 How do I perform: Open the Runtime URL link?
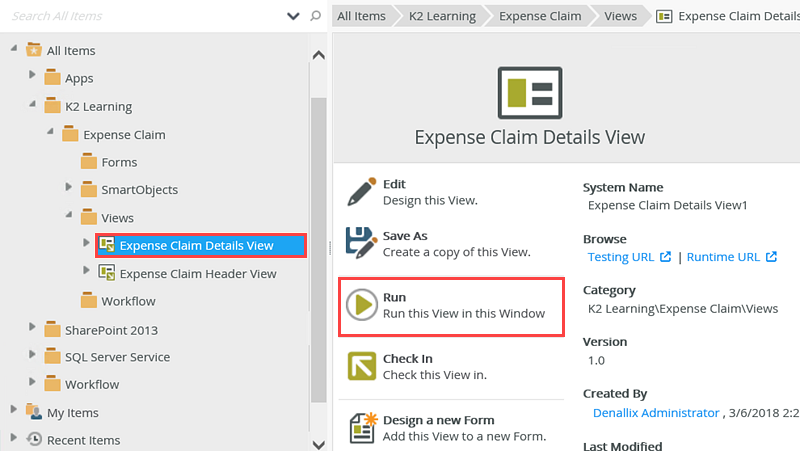(723, 257)
